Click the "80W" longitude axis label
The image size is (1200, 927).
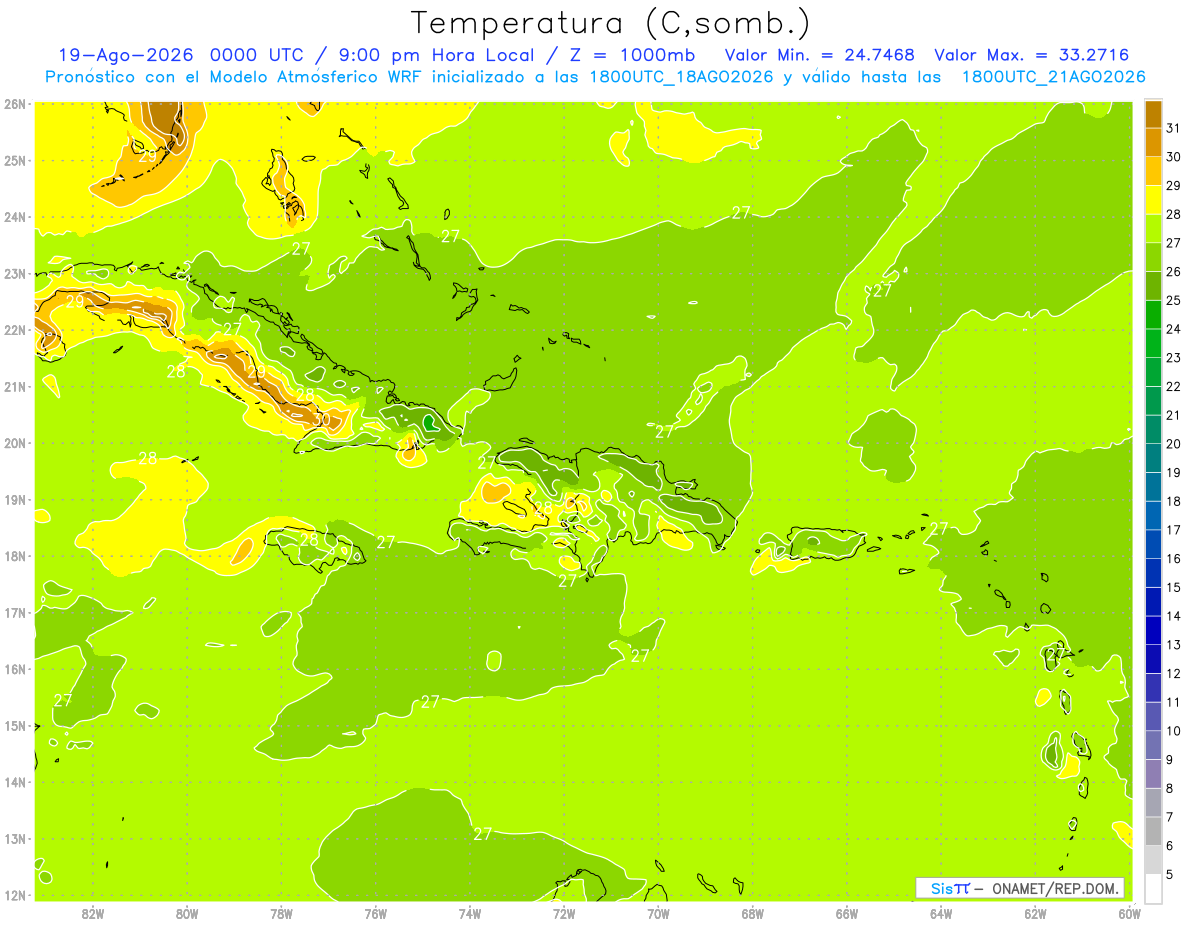click(x=187, y=913)
